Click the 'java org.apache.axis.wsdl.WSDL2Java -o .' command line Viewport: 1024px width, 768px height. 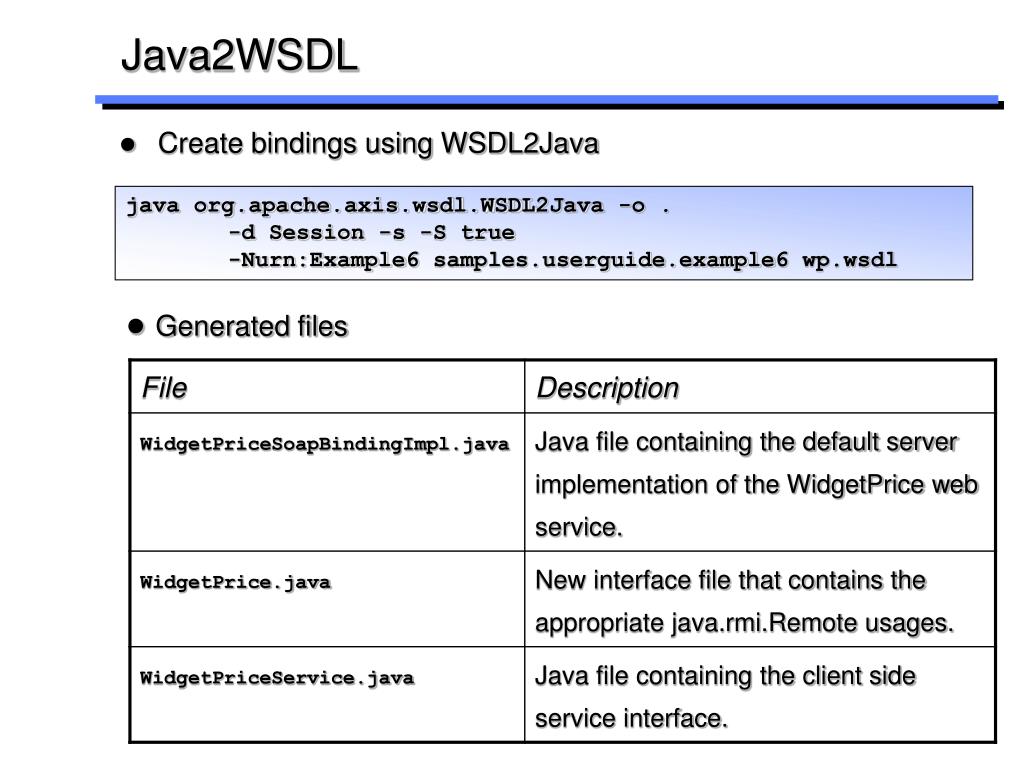[x=398, y=206]
